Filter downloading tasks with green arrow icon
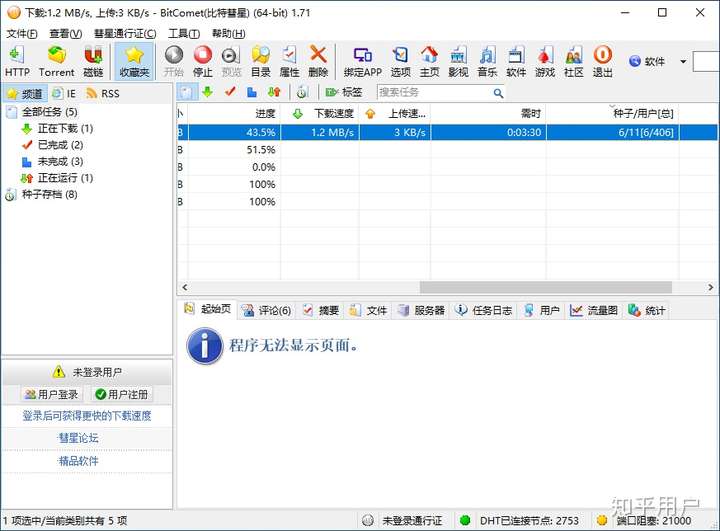This screenshot has height=531, width=720. tap(208, 92)
